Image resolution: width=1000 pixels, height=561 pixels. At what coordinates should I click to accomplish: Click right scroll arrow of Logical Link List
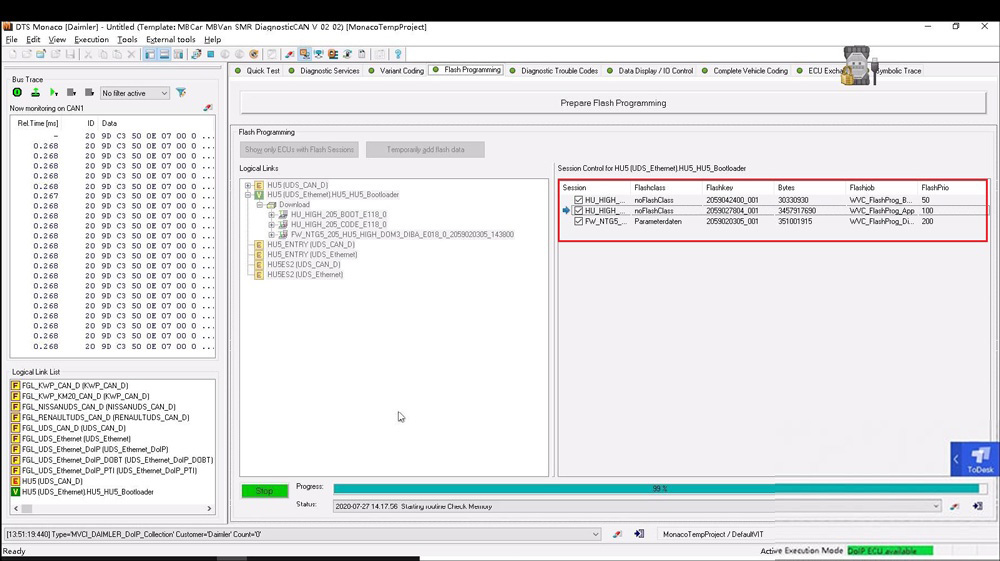coord(209,509)
